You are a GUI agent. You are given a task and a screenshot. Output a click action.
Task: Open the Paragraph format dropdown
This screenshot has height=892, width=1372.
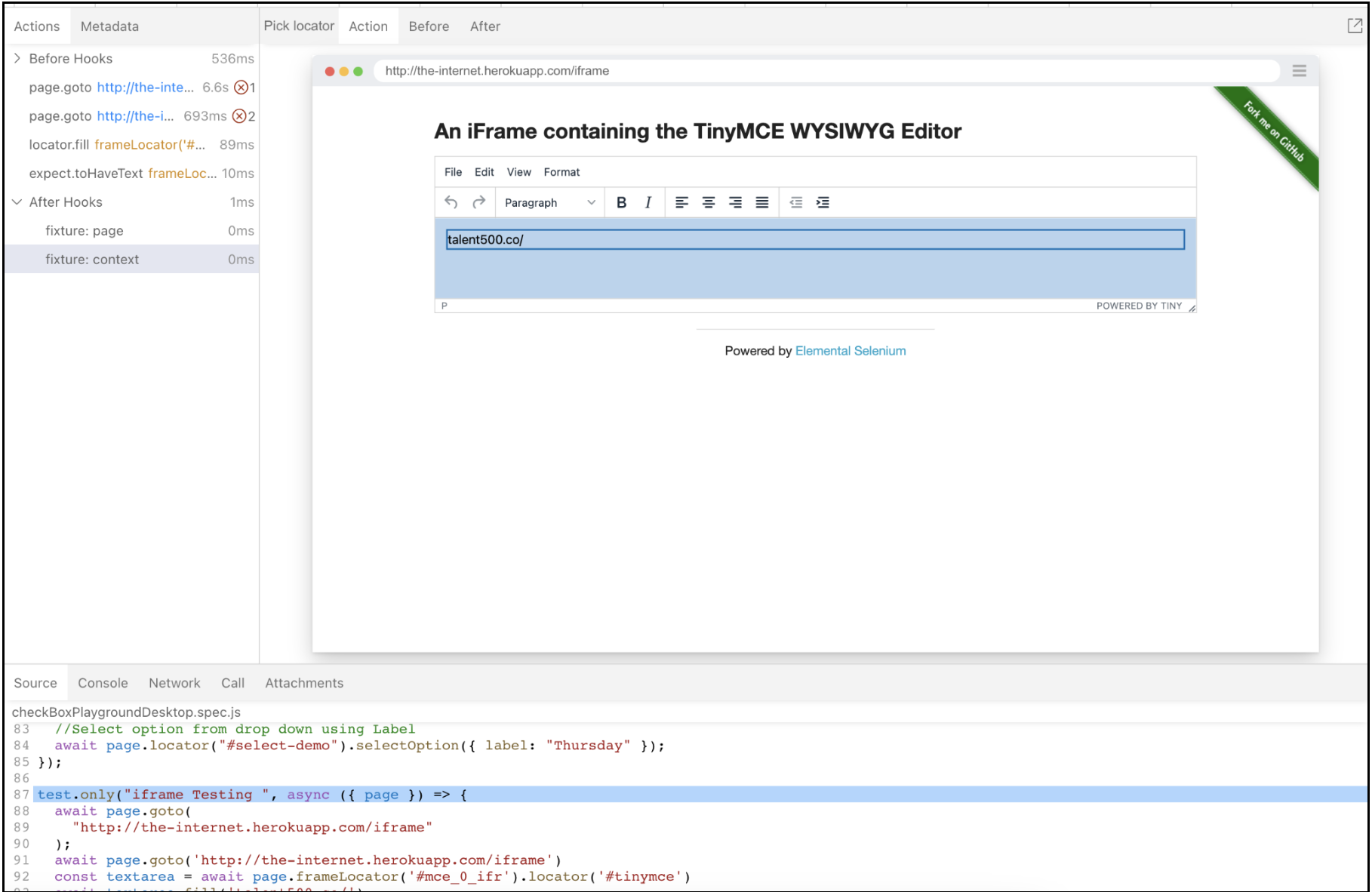tap(549, 202)
